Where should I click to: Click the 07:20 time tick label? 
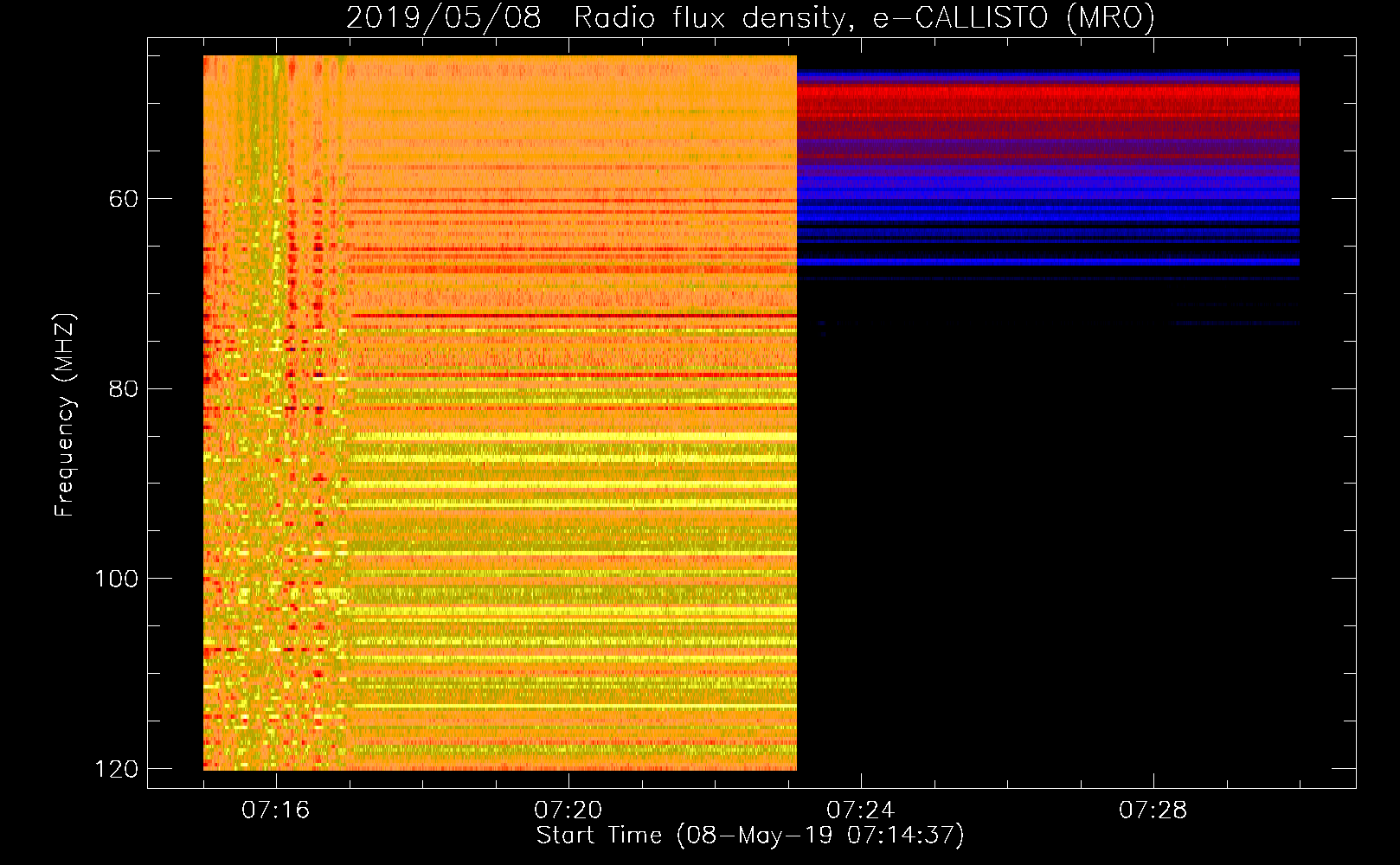coord(568,811)
